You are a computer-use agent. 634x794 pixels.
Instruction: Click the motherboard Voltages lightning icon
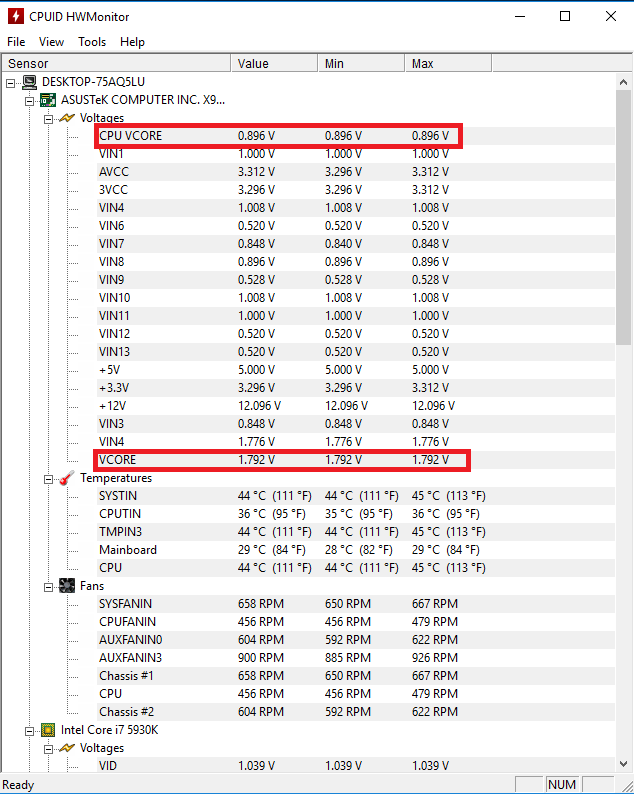tap(67, 118)
